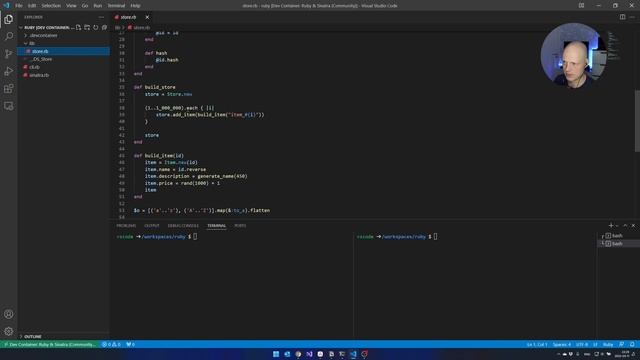
Task: Open the Edit menu
Action: 32,6
